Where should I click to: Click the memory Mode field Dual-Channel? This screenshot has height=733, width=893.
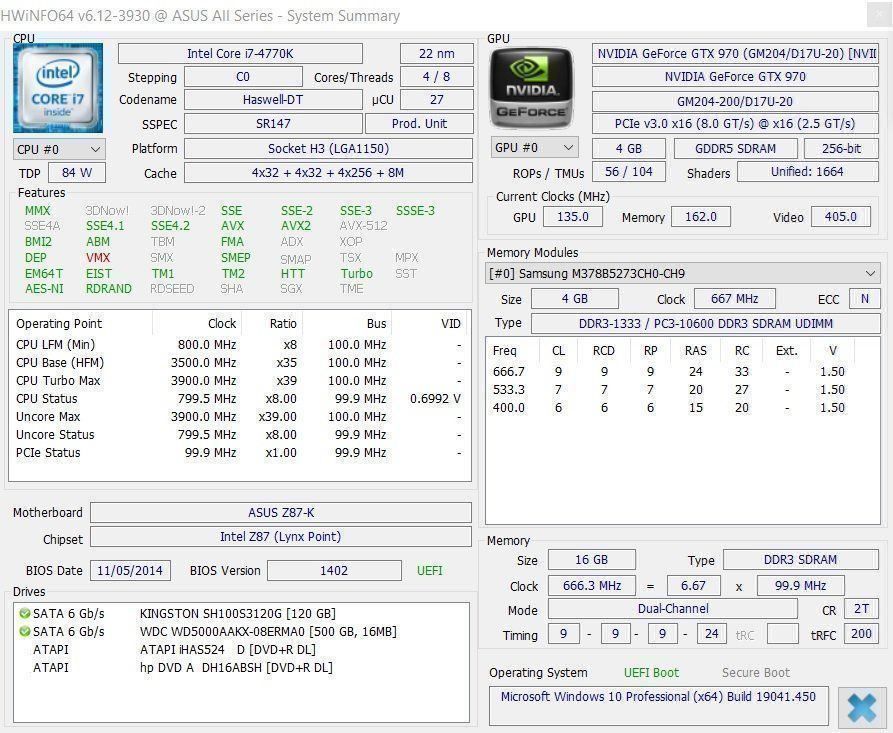[673, 609]
